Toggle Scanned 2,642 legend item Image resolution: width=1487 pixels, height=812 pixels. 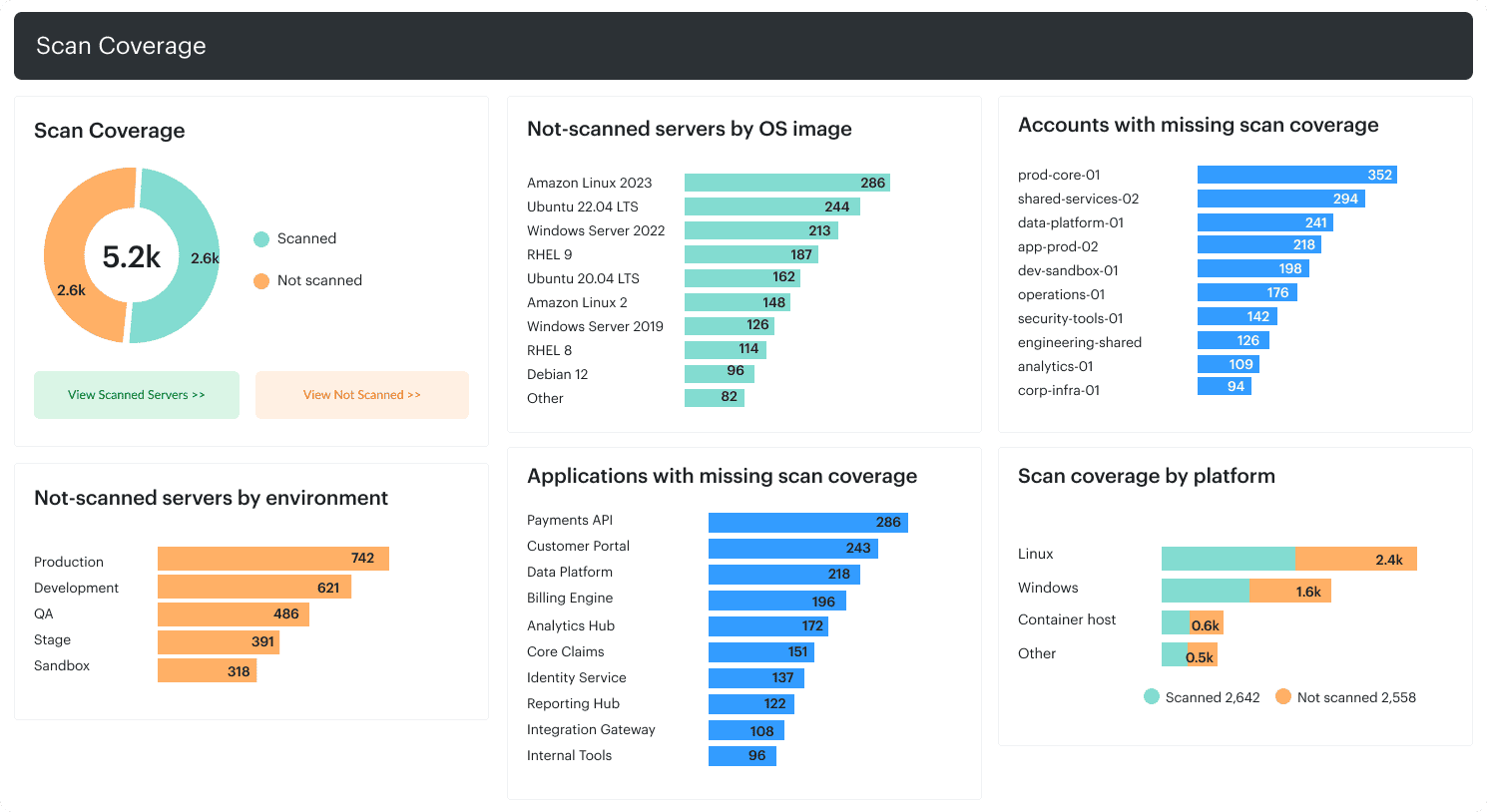[x=1202, y=697]
